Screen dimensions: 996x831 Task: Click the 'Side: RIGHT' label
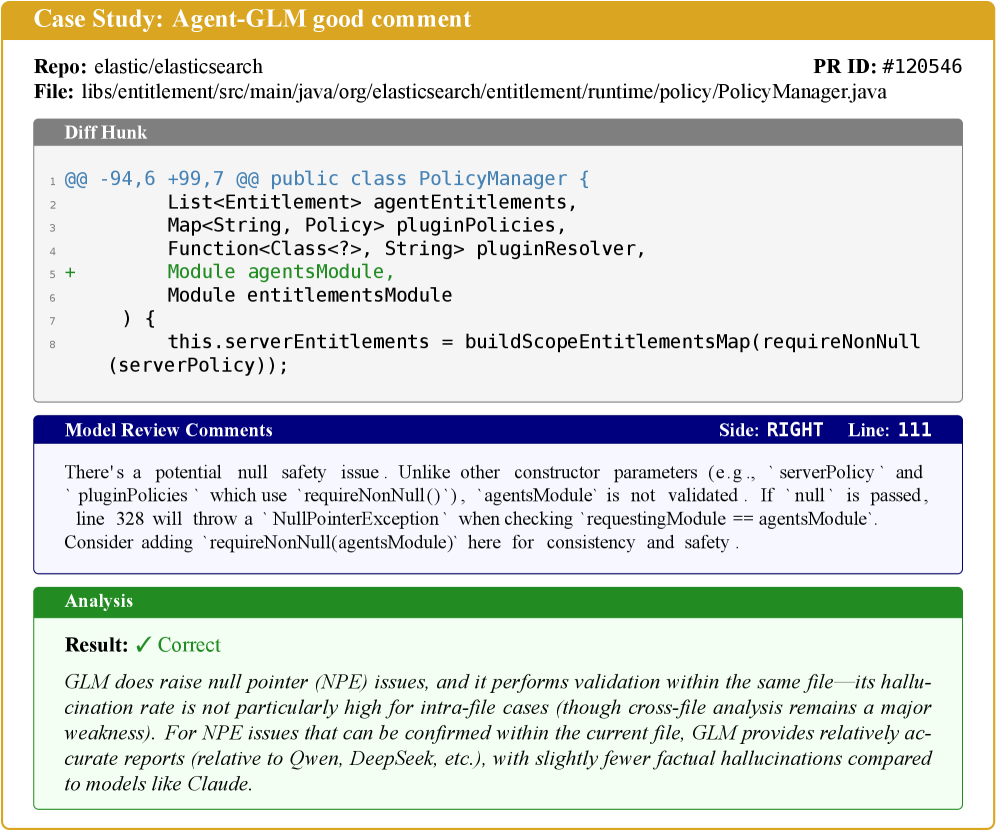tap(771, 430)
